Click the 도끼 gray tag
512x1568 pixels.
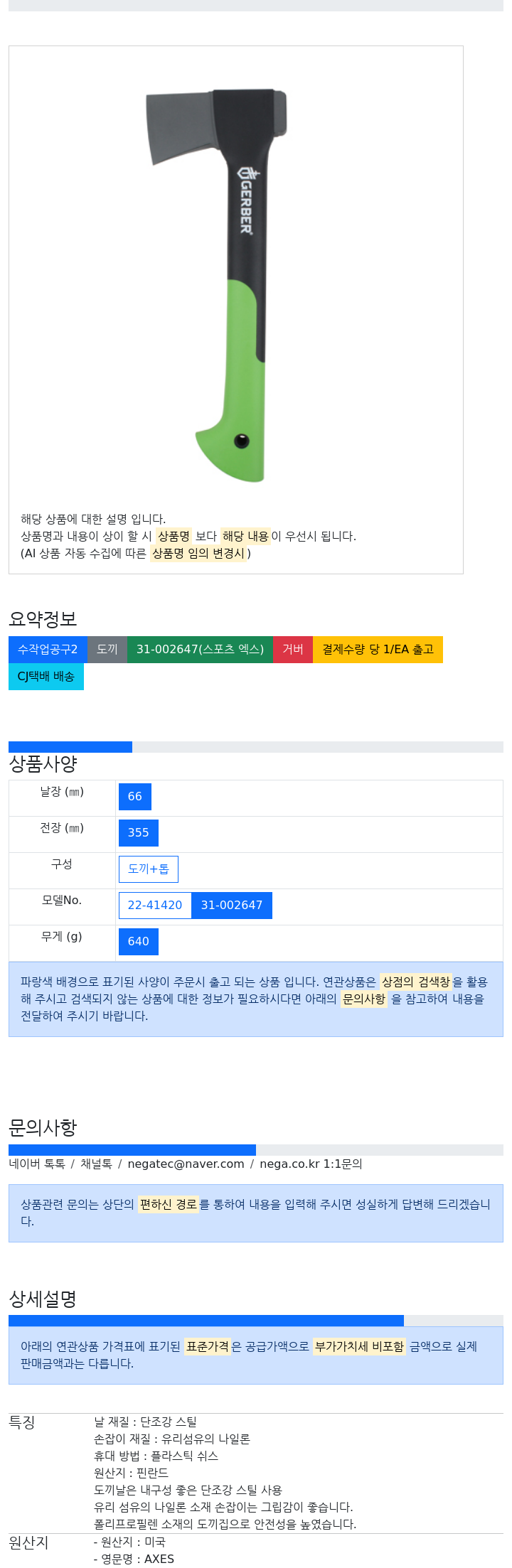[x=107, y=650]
